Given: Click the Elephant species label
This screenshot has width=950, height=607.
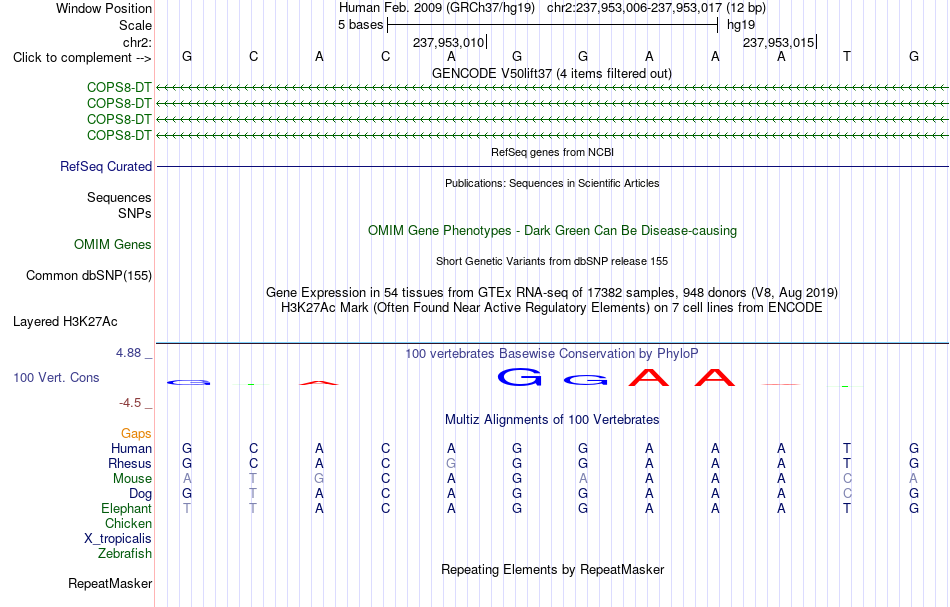Looking at the screenshot, I should point(126,509).
